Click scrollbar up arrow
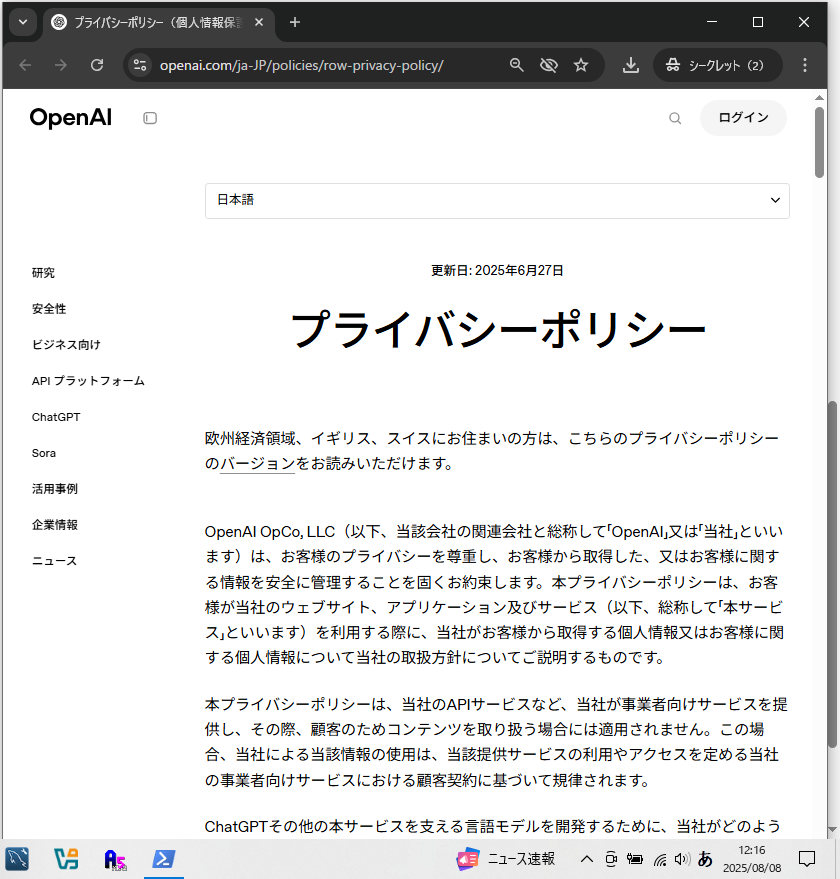Image resolution: width=840 pixels, height=879 pixels. pos(819,98)
